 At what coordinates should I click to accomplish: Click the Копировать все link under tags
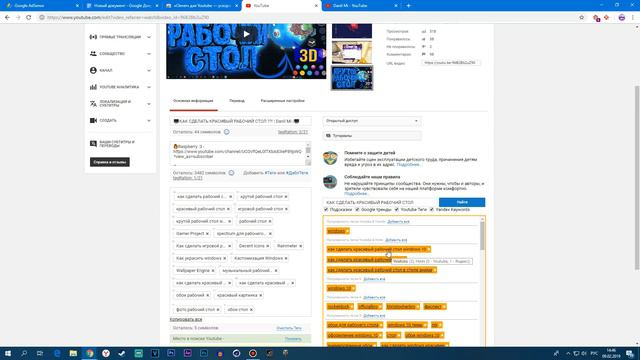(186, 320)
